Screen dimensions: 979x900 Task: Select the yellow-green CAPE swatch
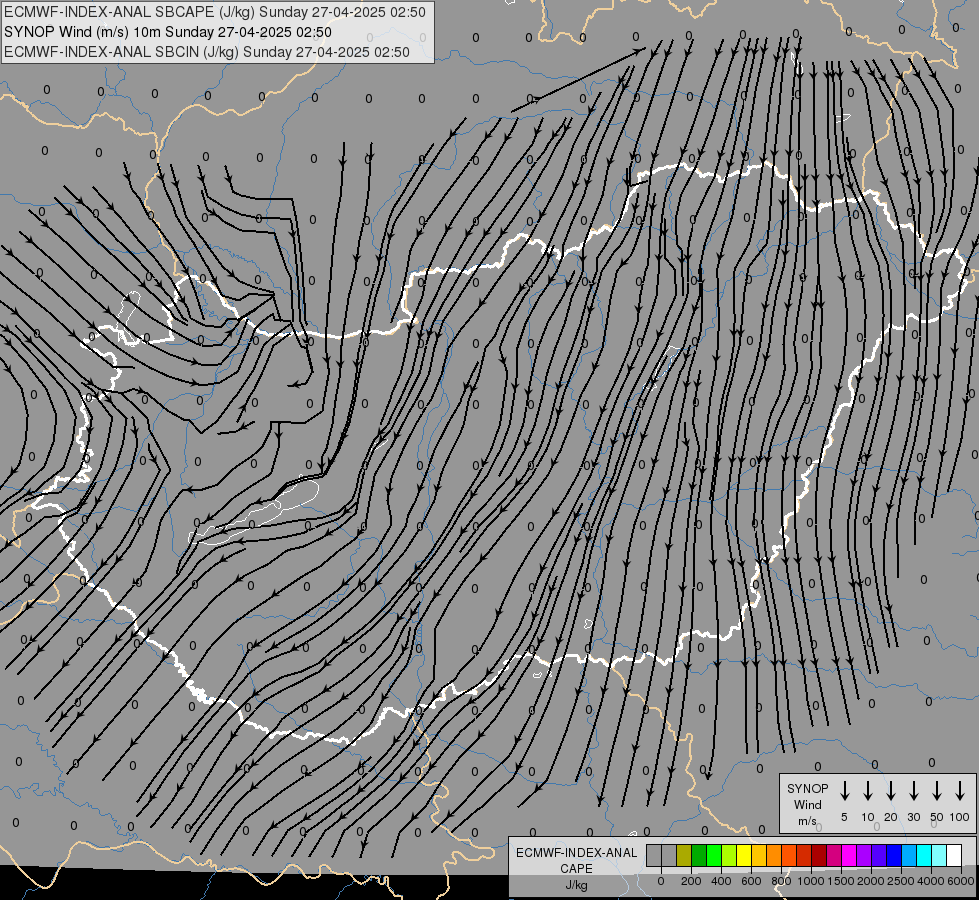[x=729, y=855]
